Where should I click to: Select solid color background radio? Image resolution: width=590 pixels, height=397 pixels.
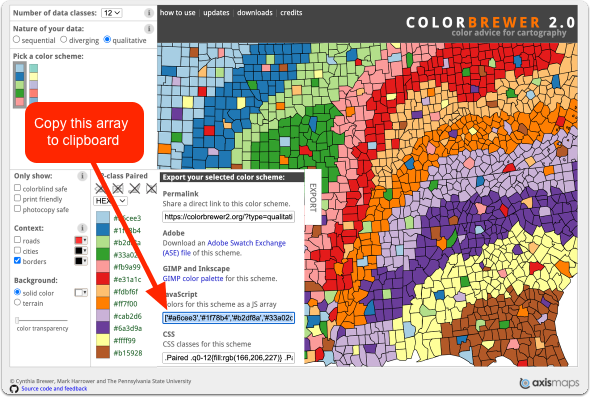coord(17,292)
